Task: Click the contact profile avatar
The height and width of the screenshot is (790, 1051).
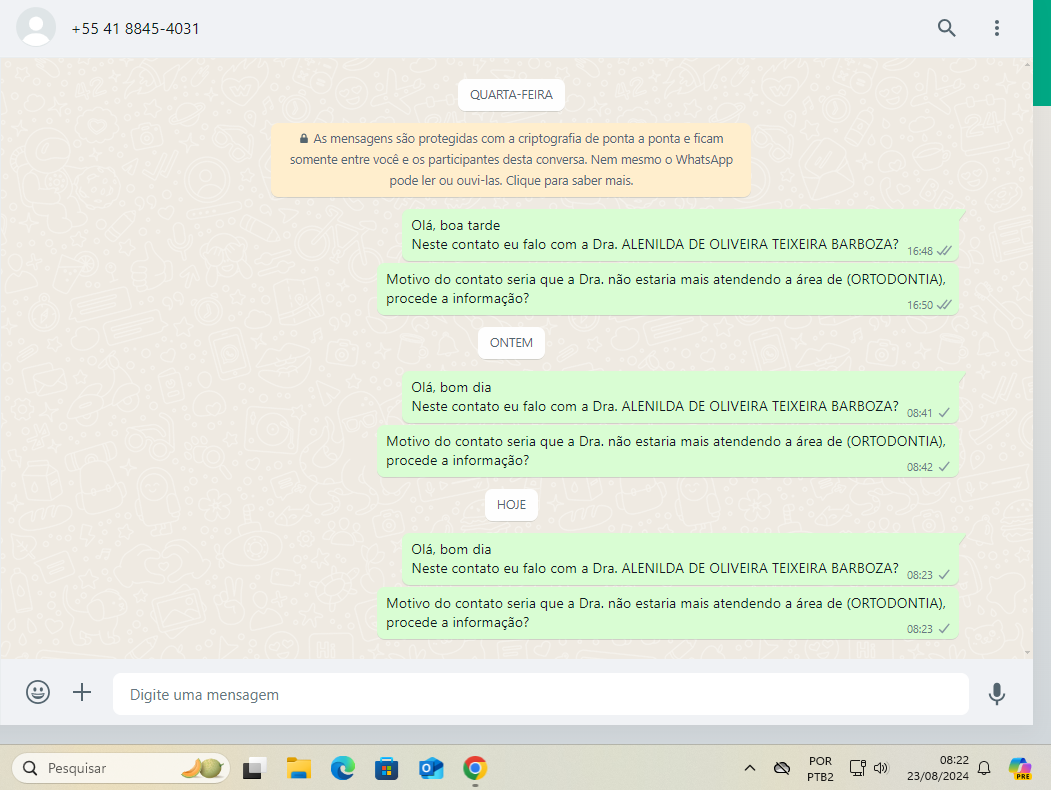Action: 36,27
